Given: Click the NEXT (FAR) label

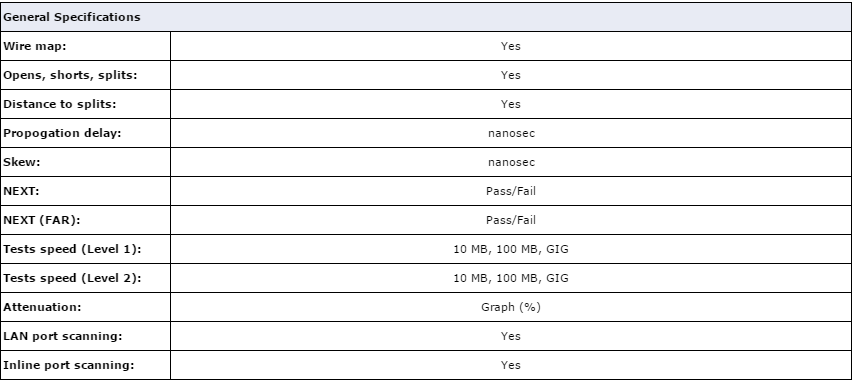Looking at the screenshot, I should pos(42,220).
